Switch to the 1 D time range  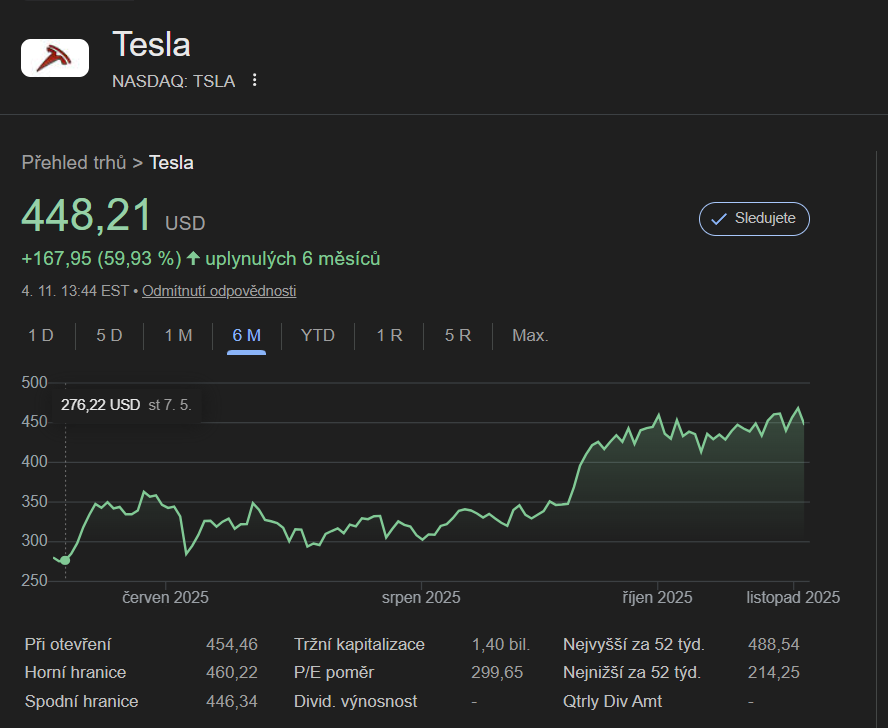click(x=41, y=336)
